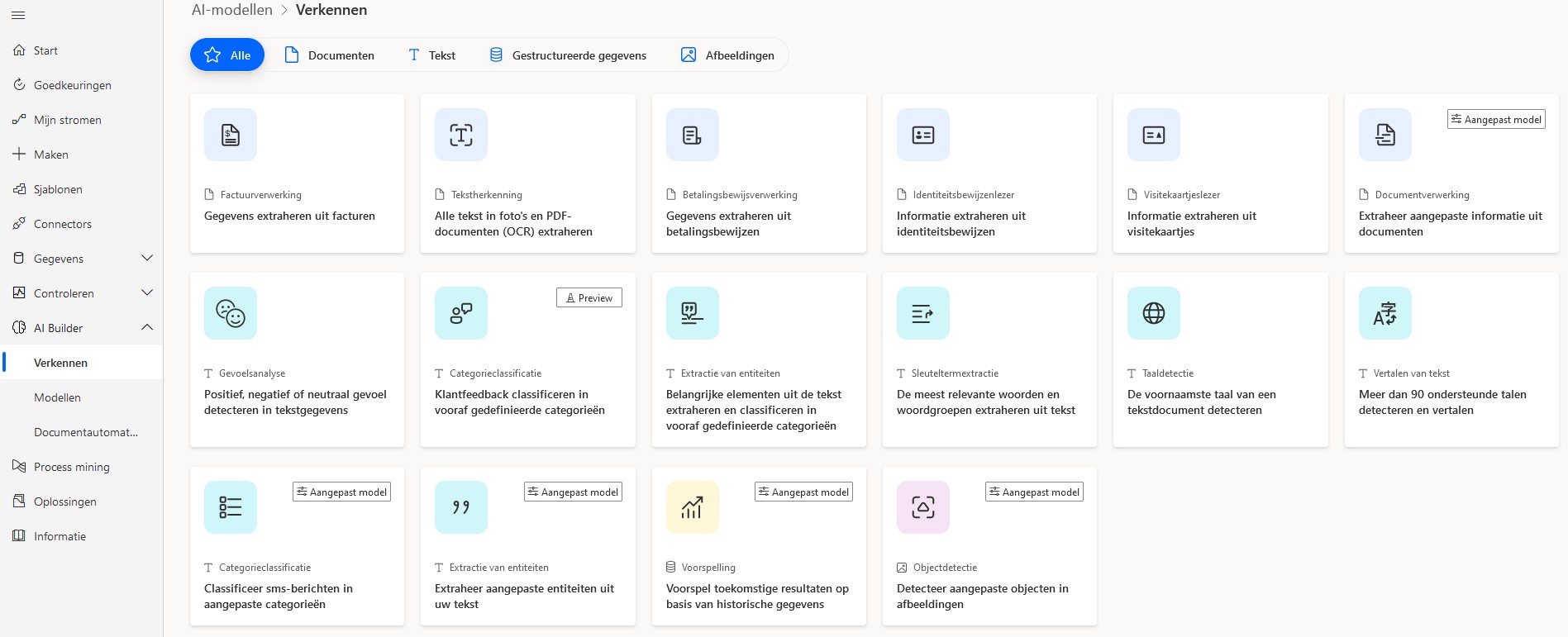The width and height of the screenshot is (1568, 637).
Task: Click the AI-modellen breadcrumb link
Action: click(232, 10)
